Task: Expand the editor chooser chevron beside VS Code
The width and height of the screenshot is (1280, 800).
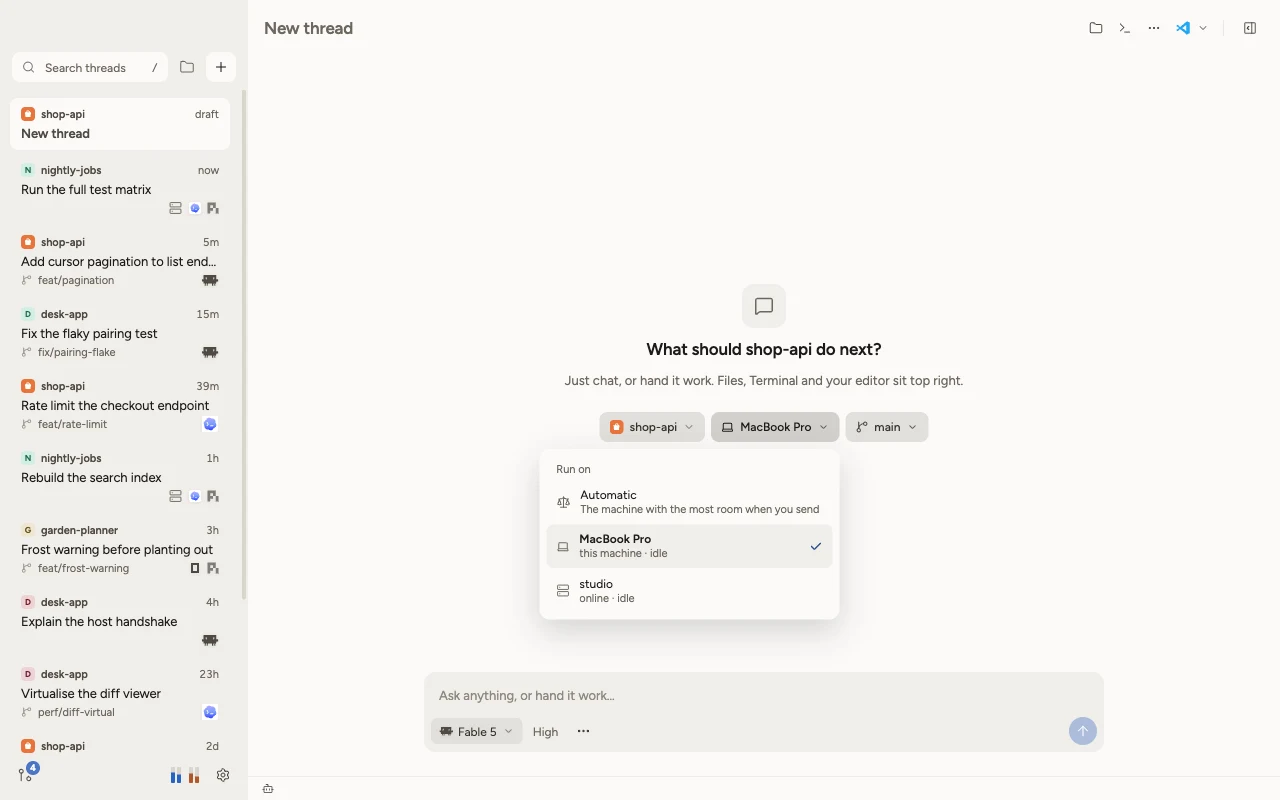Action: 1203,28
